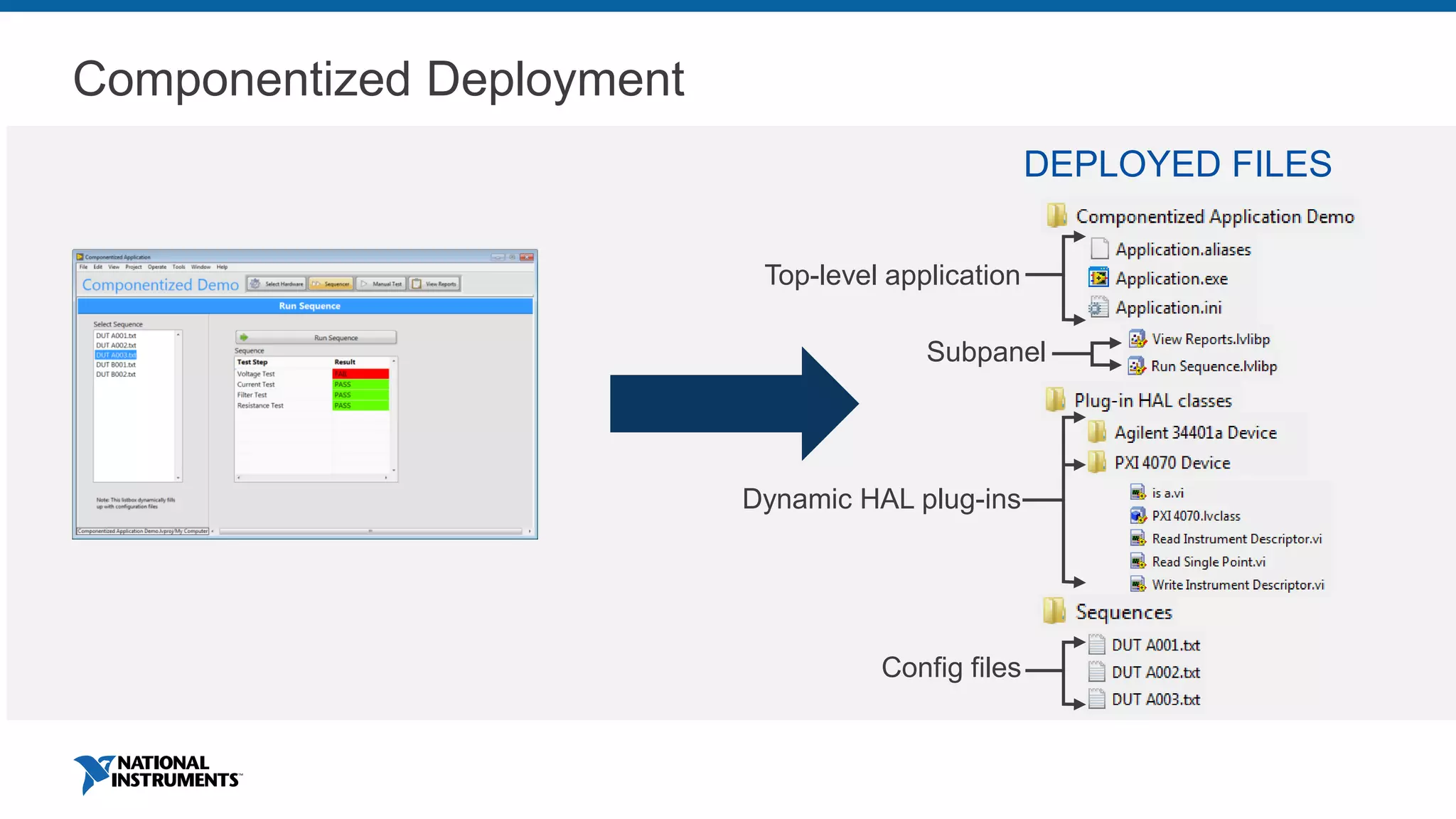Click the is a.vi file icon

[1138, 492]
